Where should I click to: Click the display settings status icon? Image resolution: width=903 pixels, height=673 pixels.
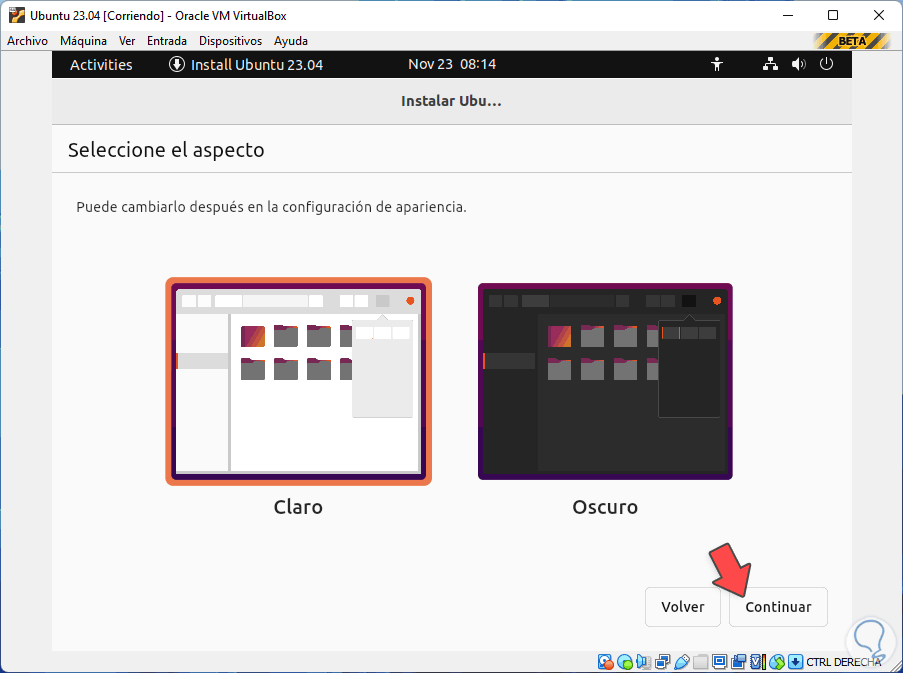pyautogui.click(x=719, y=662)
